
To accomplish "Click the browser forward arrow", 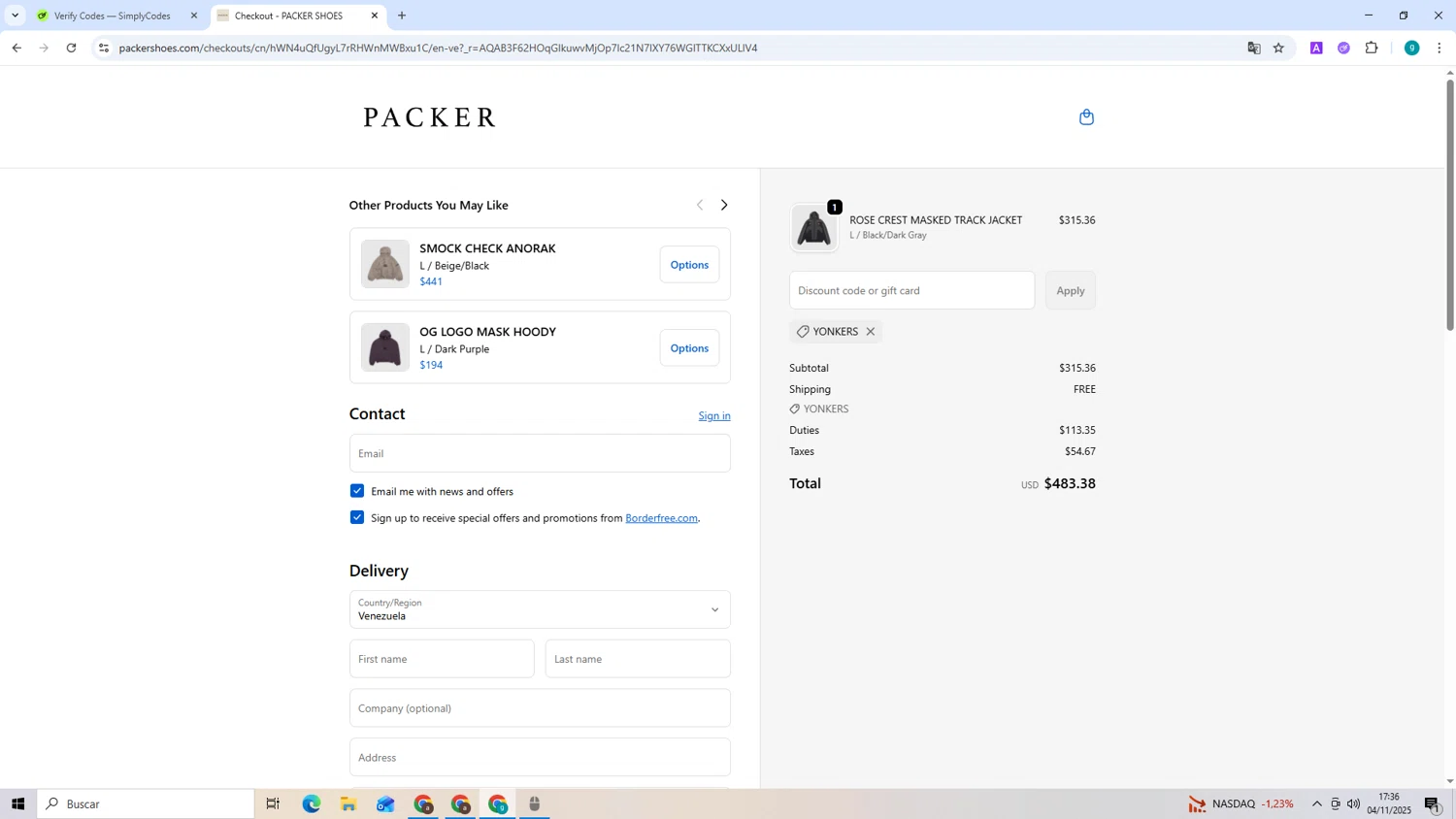I will tap(44, 48).
